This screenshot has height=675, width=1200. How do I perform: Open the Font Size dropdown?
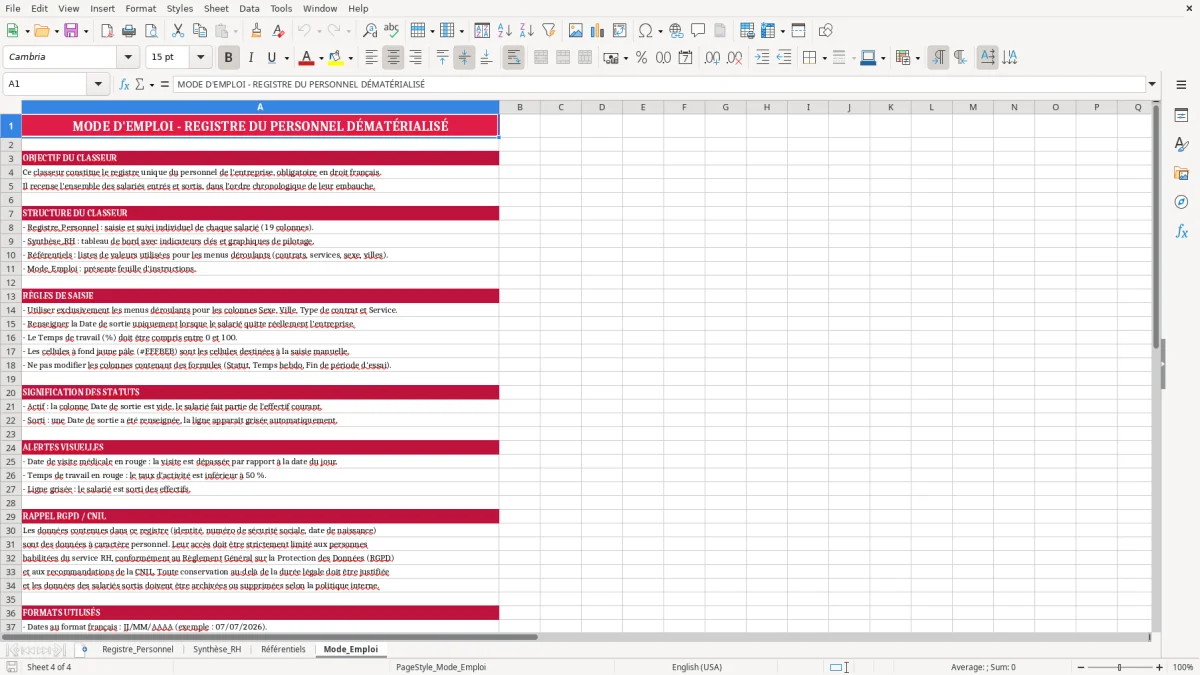click(201, 58)
